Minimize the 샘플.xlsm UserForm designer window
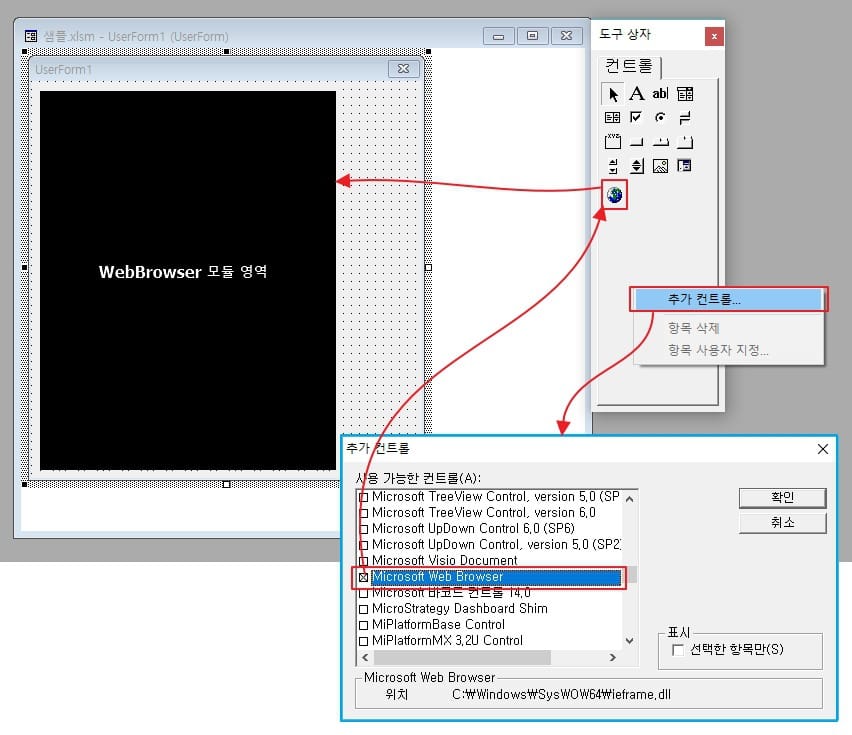Screen dimensions: 852x735 pyautogui.click(x=498, y=36)
